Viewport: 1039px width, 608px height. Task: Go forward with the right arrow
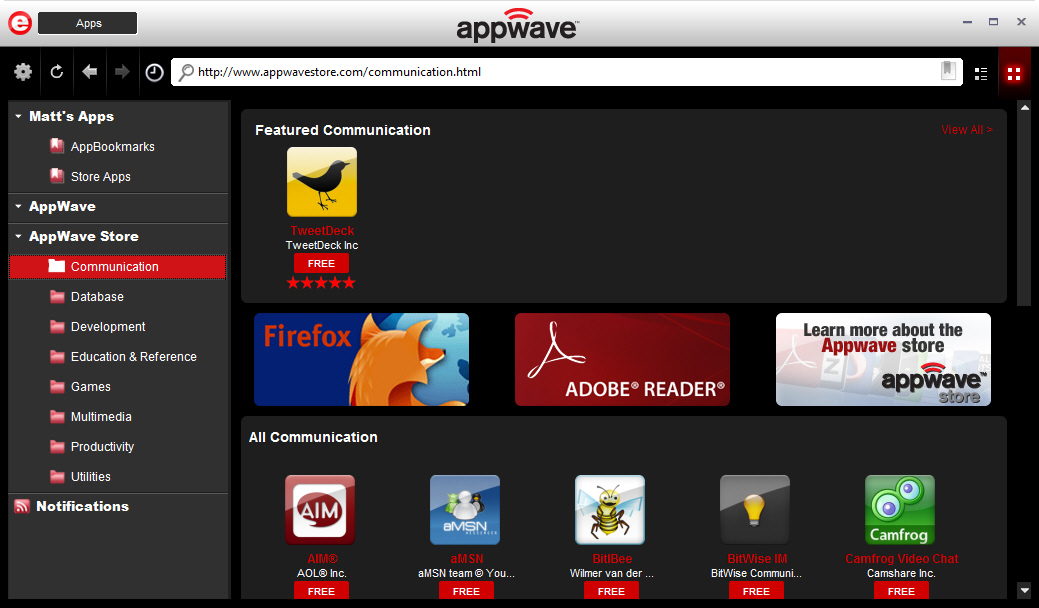pos(122,72)
